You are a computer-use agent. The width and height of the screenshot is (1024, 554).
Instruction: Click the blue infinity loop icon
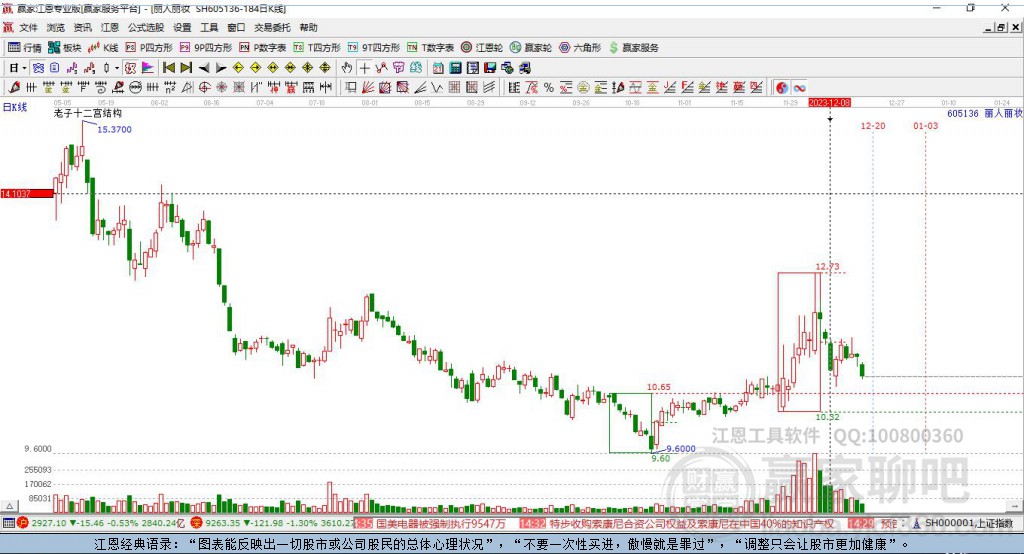799,88
